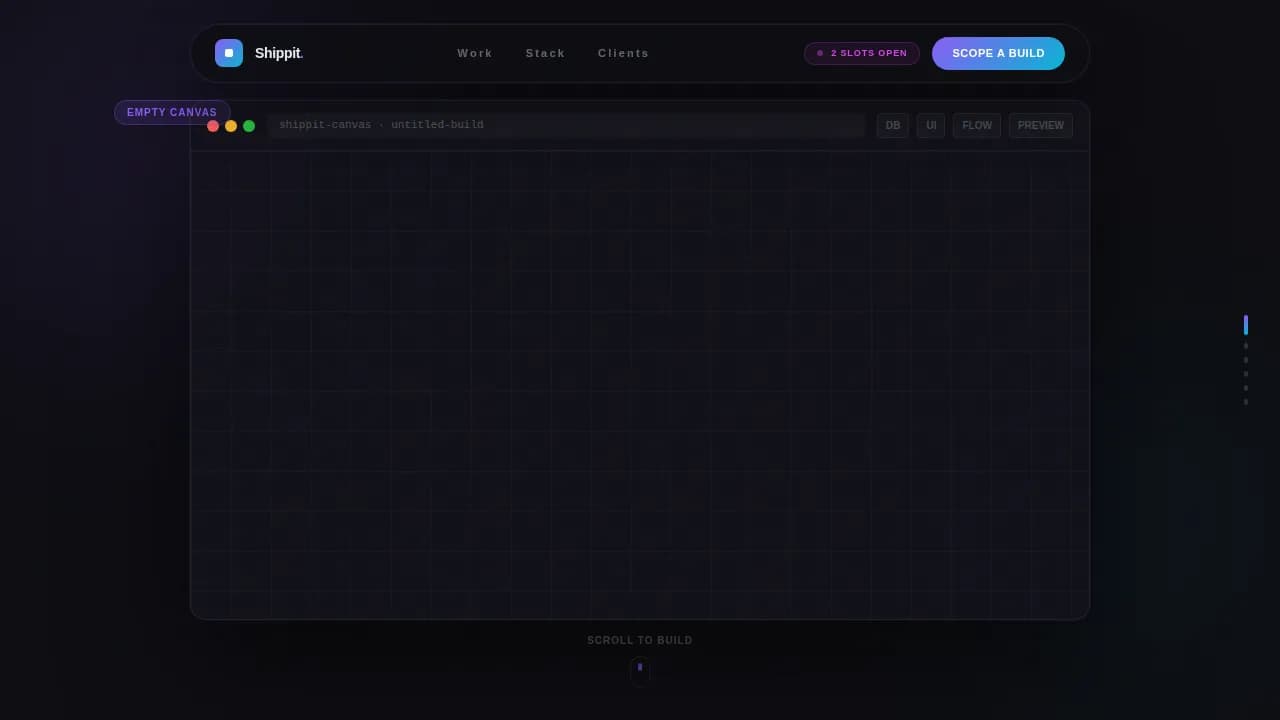Screen dimensions: 1280x720
Task: Go to the Stack nav link
Action: [x=545, y=53]
